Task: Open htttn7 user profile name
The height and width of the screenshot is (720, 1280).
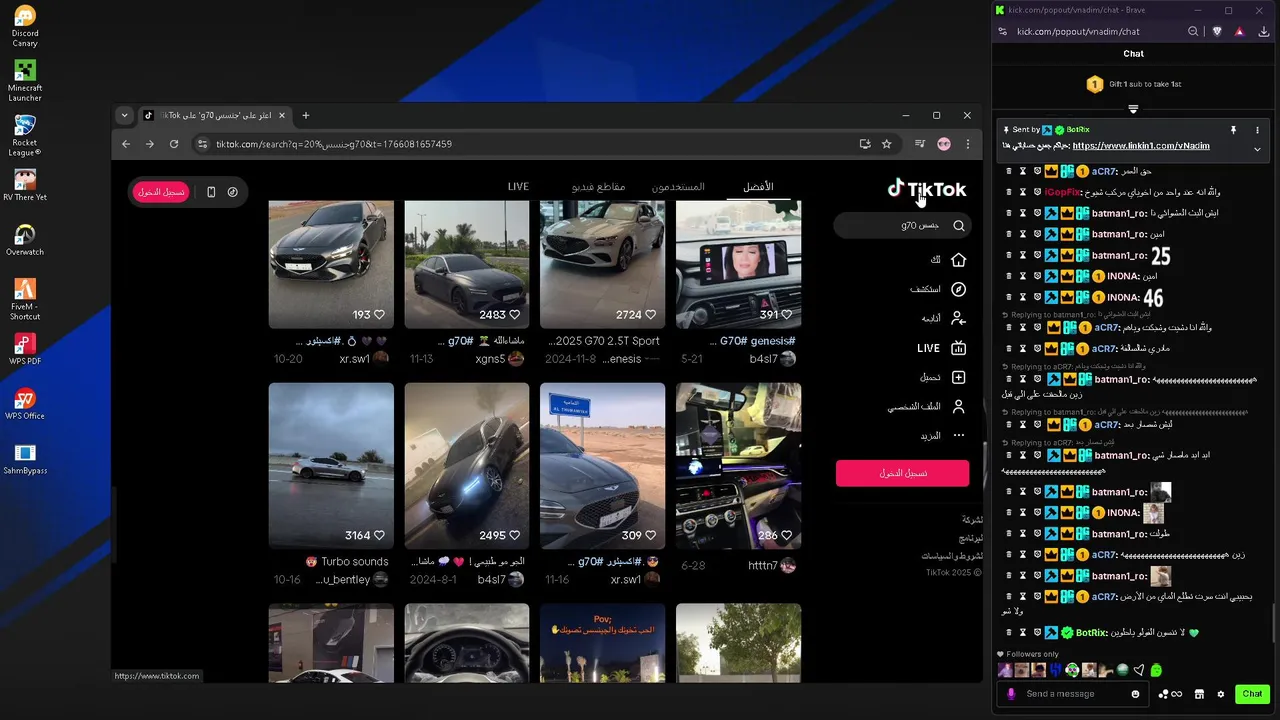Action: (762, 566)
